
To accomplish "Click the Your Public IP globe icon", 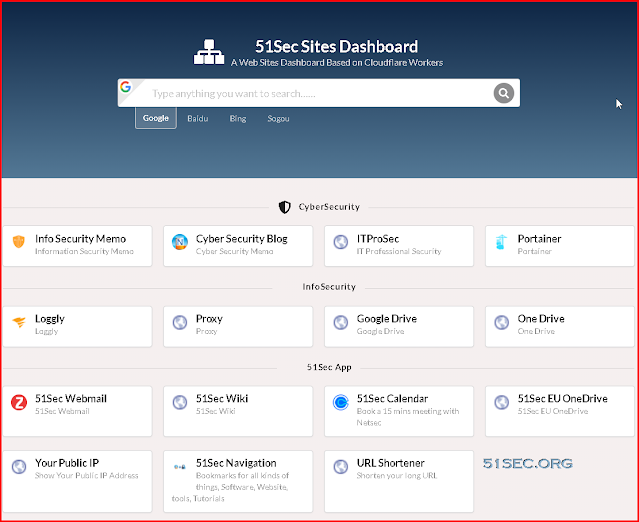I will coord(19,467).
